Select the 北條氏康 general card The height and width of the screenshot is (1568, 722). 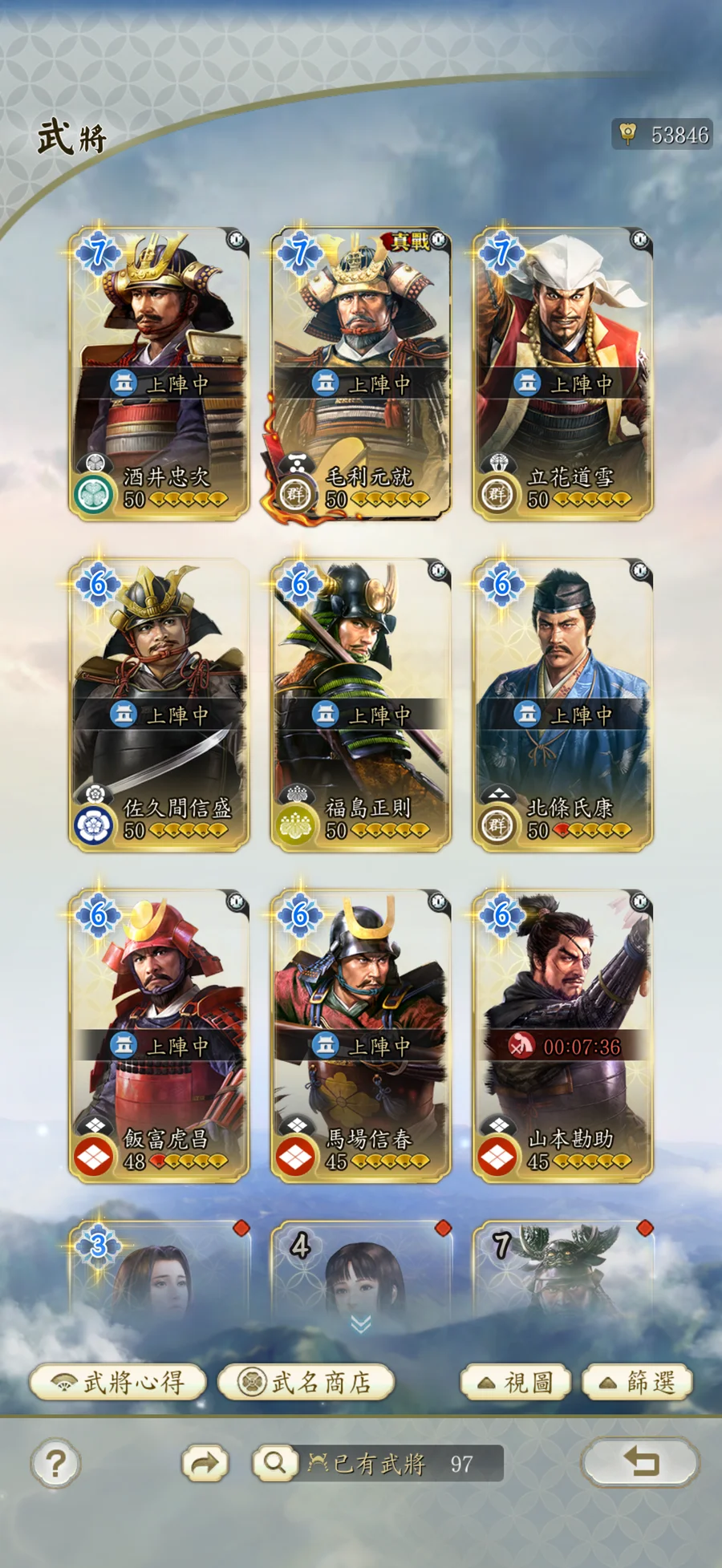pos(562,704)
